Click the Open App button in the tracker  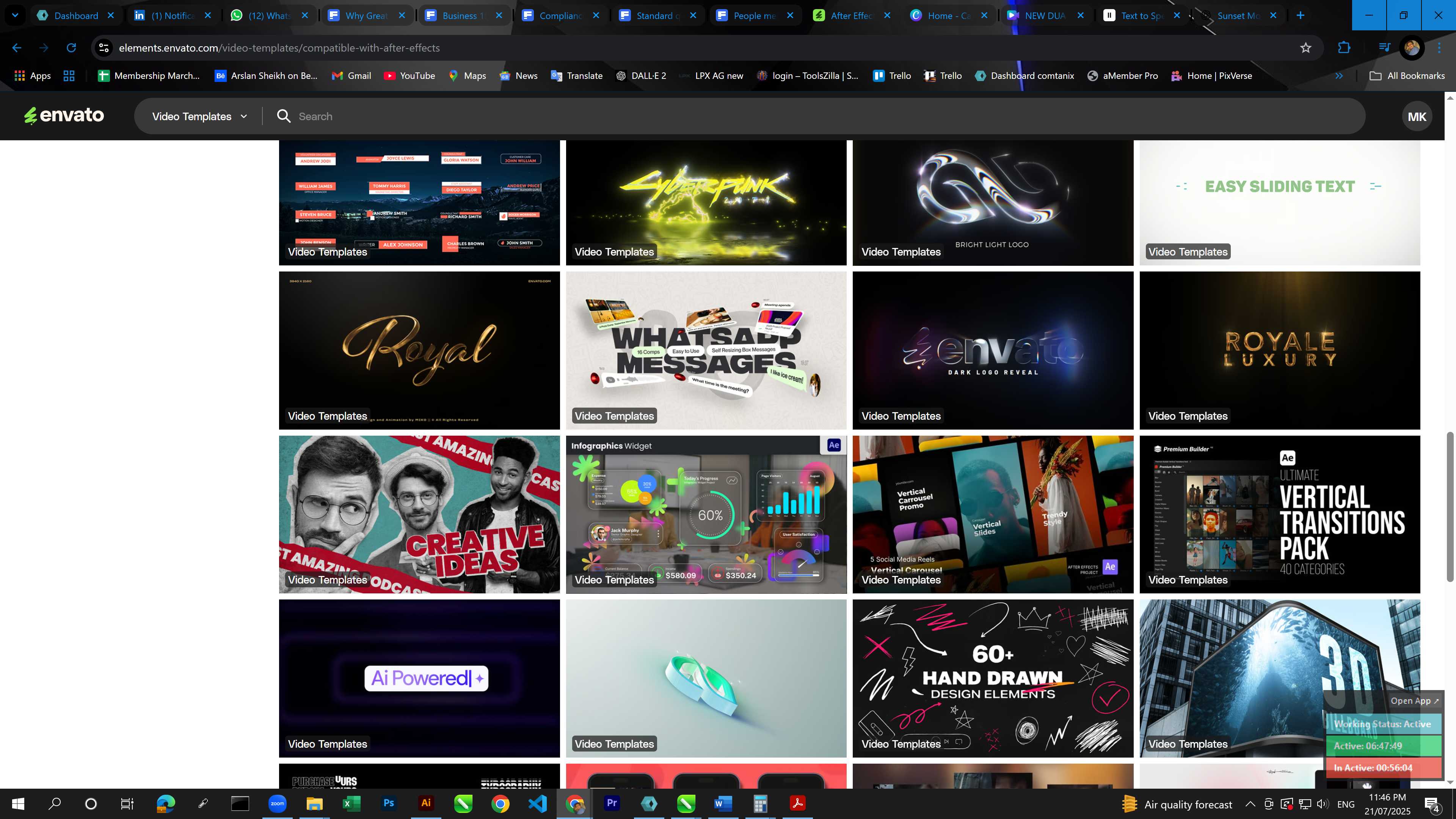click(x=1414, y=701)
